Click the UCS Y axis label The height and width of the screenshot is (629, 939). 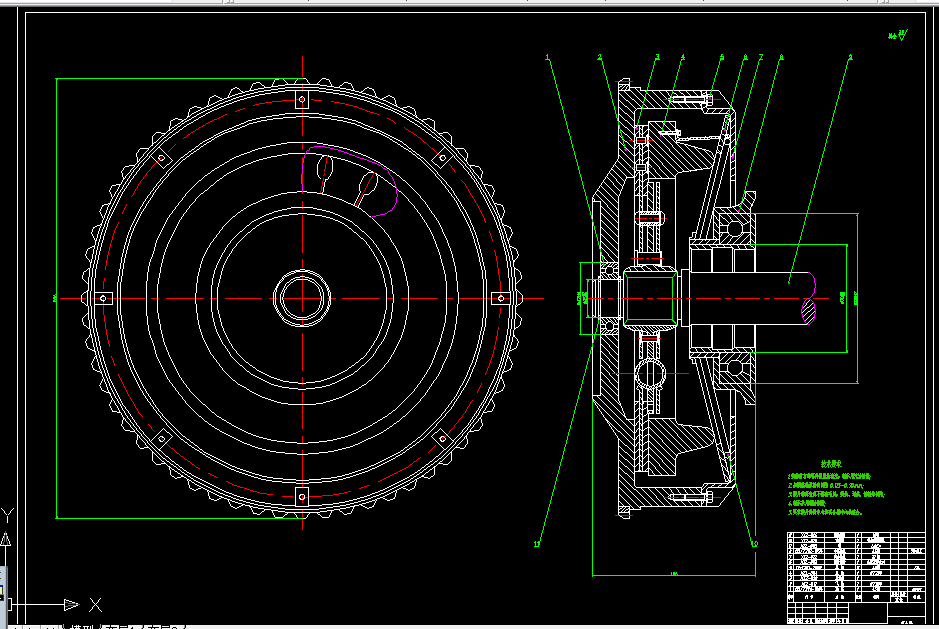(x=7, y=515)
